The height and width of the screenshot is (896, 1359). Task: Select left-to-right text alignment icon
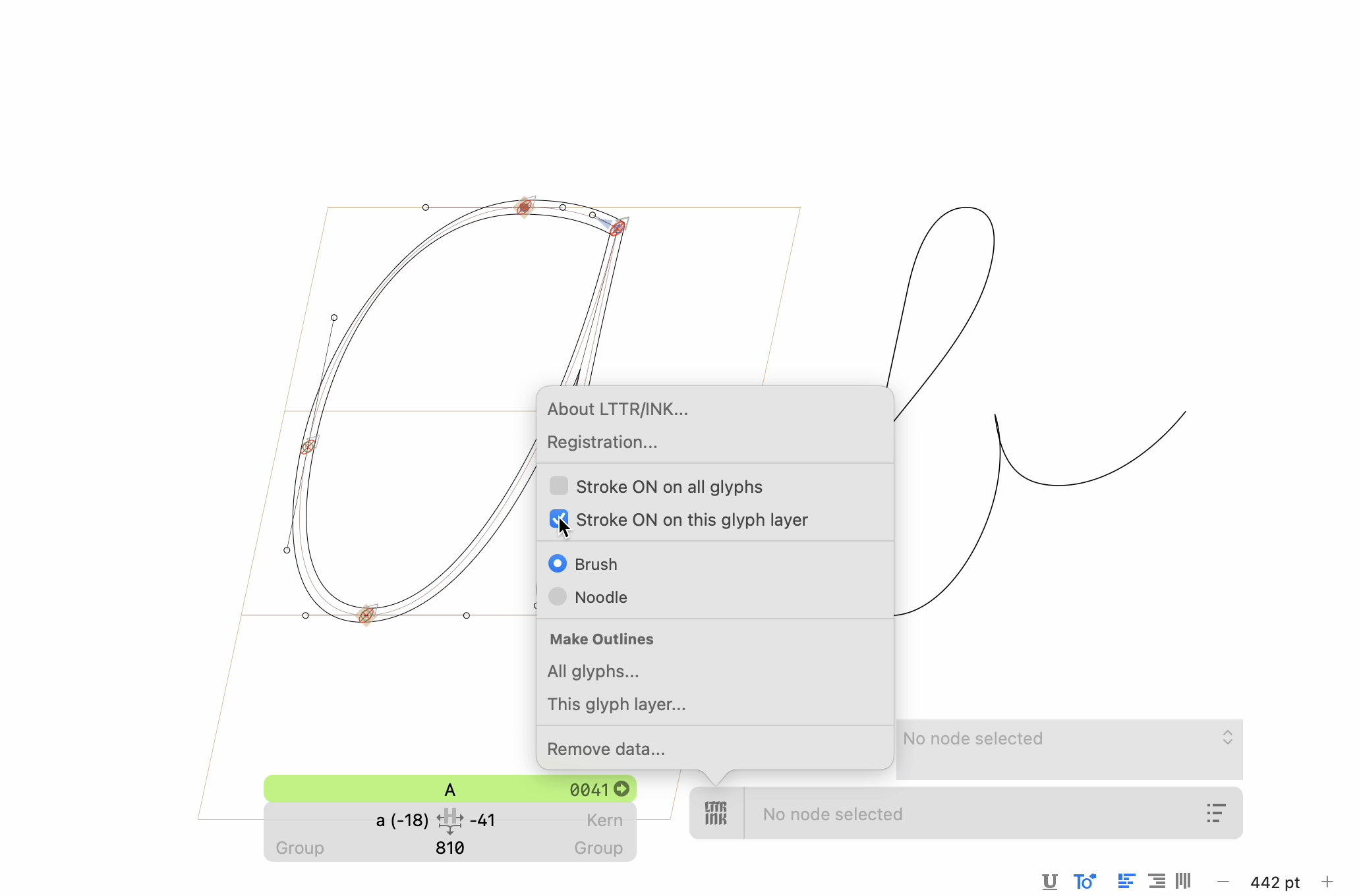click(x=1126, y=881)
